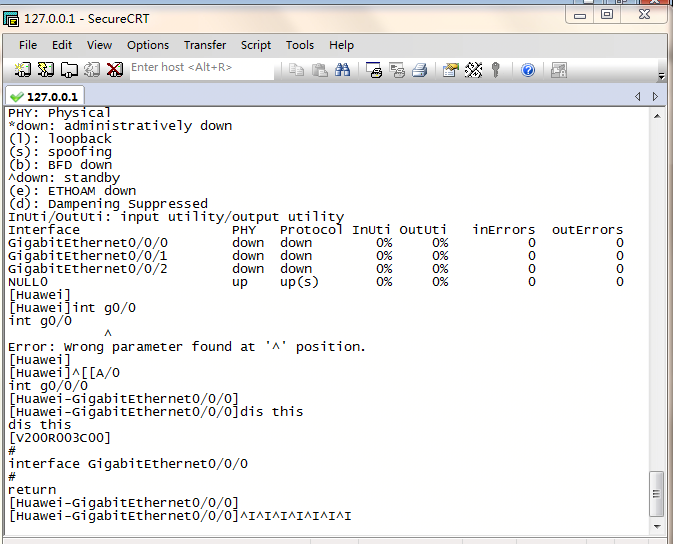The height and width of the screenshot is (544, 673).
Task: Click the Enter host input field
Action: click(x=202, y=69)
